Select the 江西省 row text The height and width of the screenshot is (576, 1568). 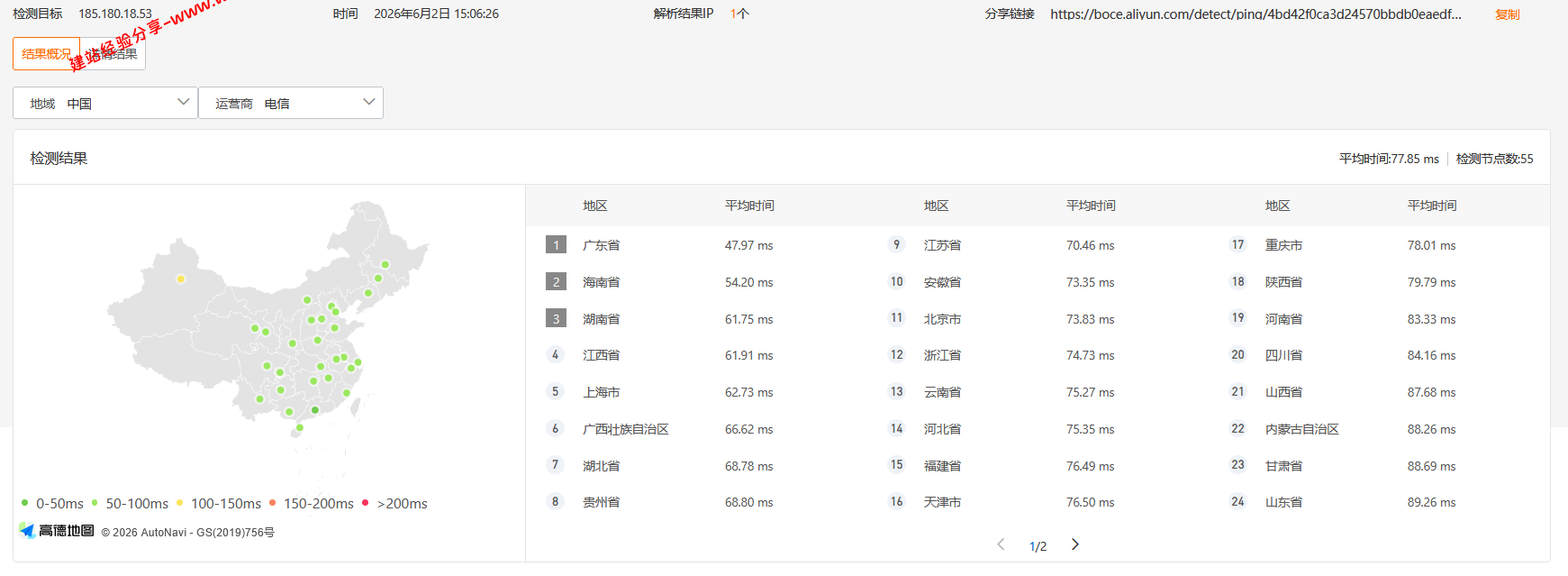click(x=601, y=355)
